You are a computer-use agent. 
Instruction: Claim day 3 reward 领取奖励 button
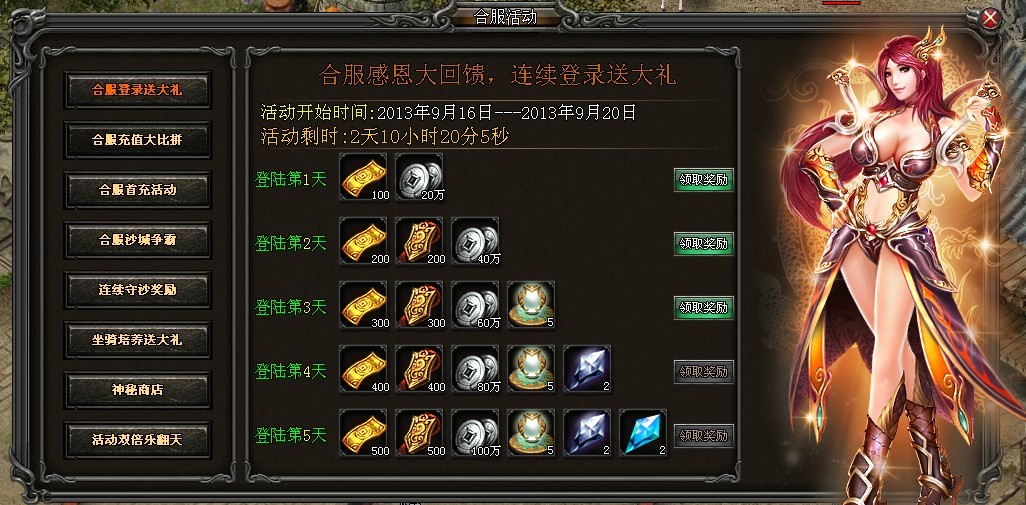click(703, 307)
